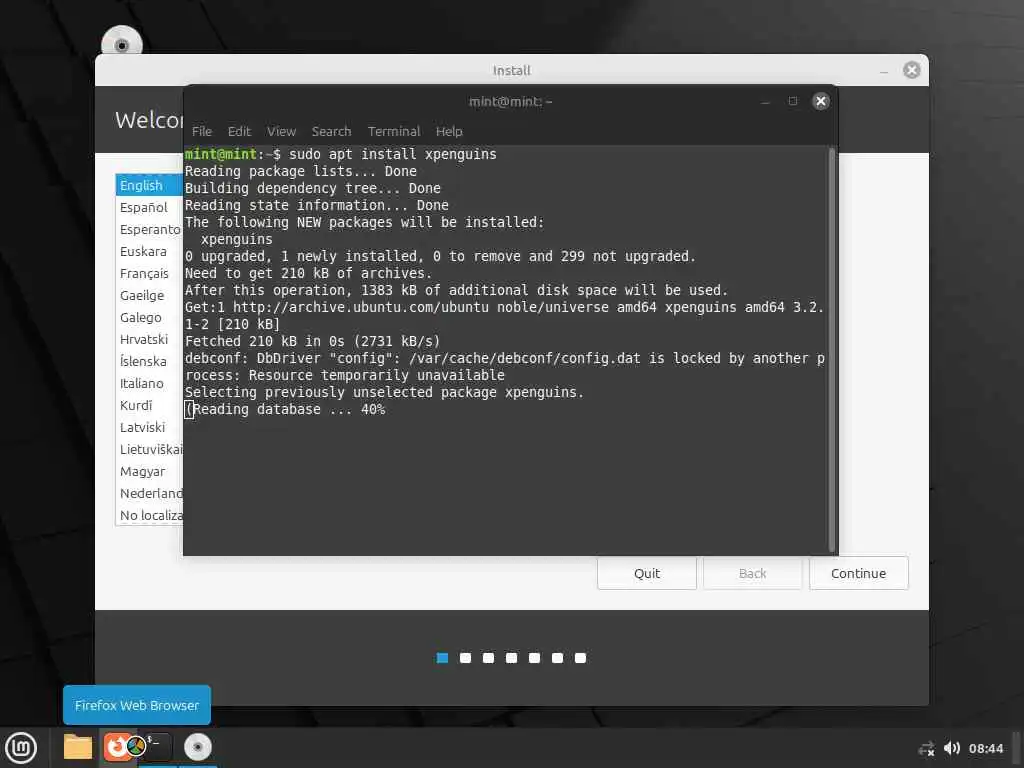Click the Get:1 archive.ubuntu.com URL line

pos(504,315)
